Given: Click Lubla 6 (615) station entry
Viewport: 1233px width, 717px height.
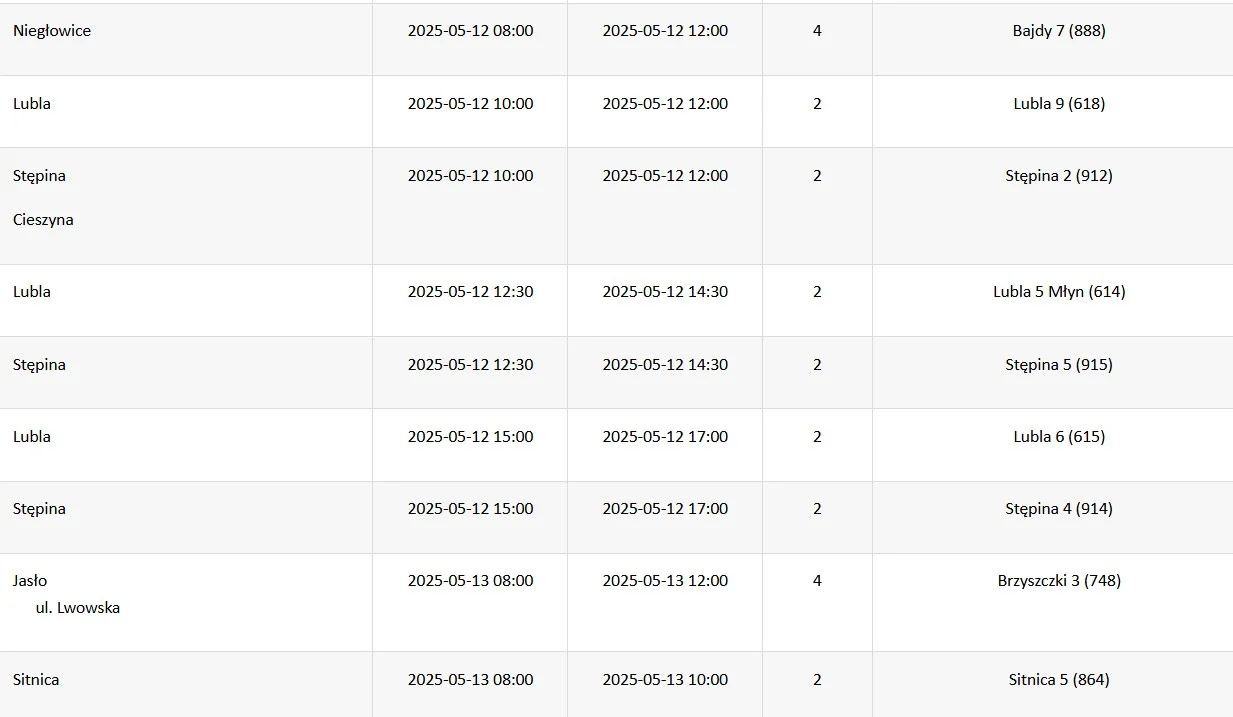Looking at the screenshot, I should click(1059, 437).
